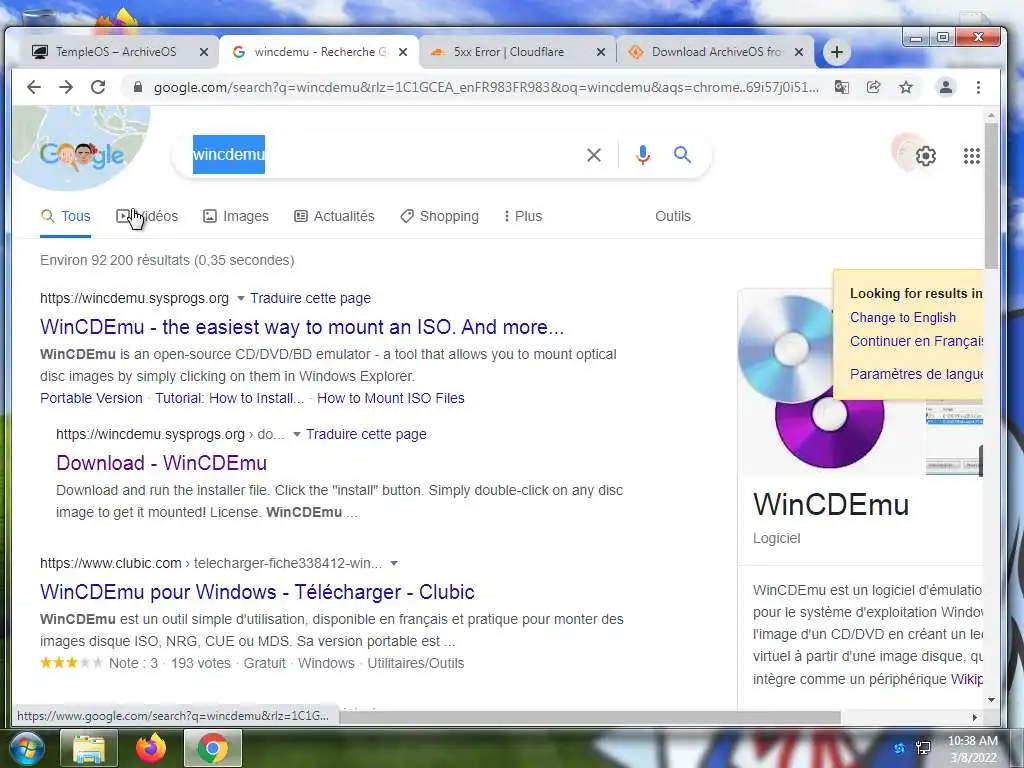Image resolution: width=1024 pixels, height=768 pixels.
Task: Expand arrow beside sysprogs download result URL
Action: (x=296, y=434)
